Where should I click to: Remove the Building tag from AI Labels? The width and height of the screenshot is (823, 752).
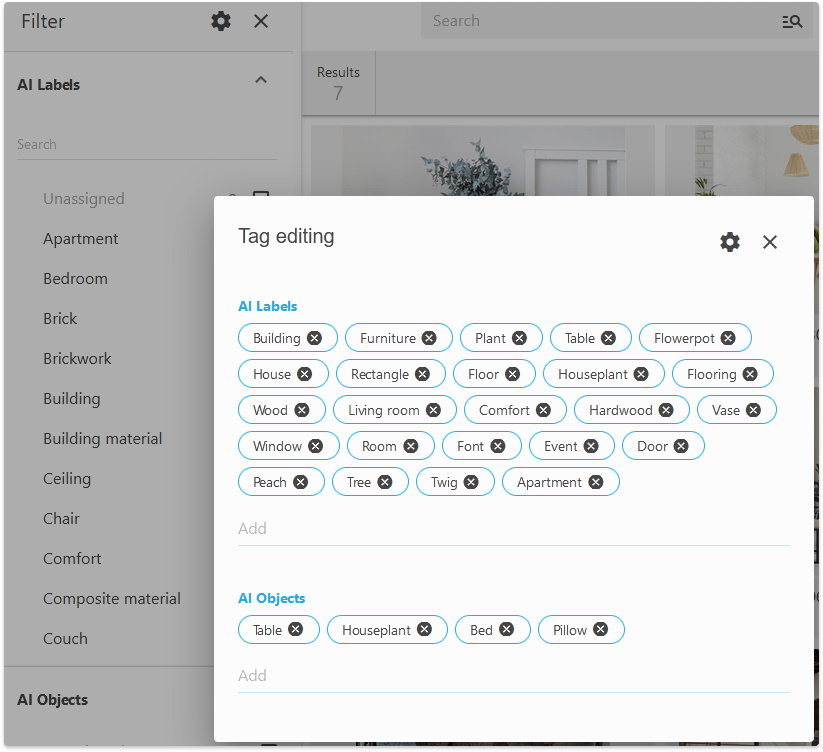314,338
